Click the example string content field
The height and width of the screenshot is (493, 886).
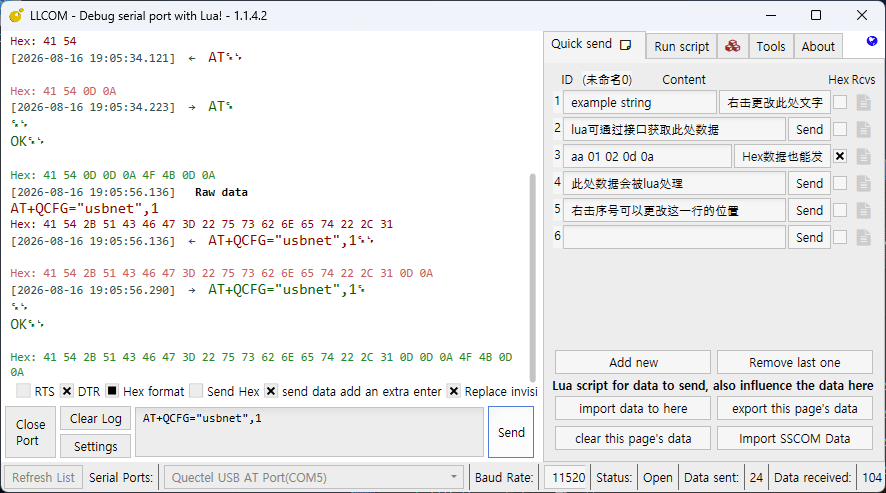click(640, 102)
